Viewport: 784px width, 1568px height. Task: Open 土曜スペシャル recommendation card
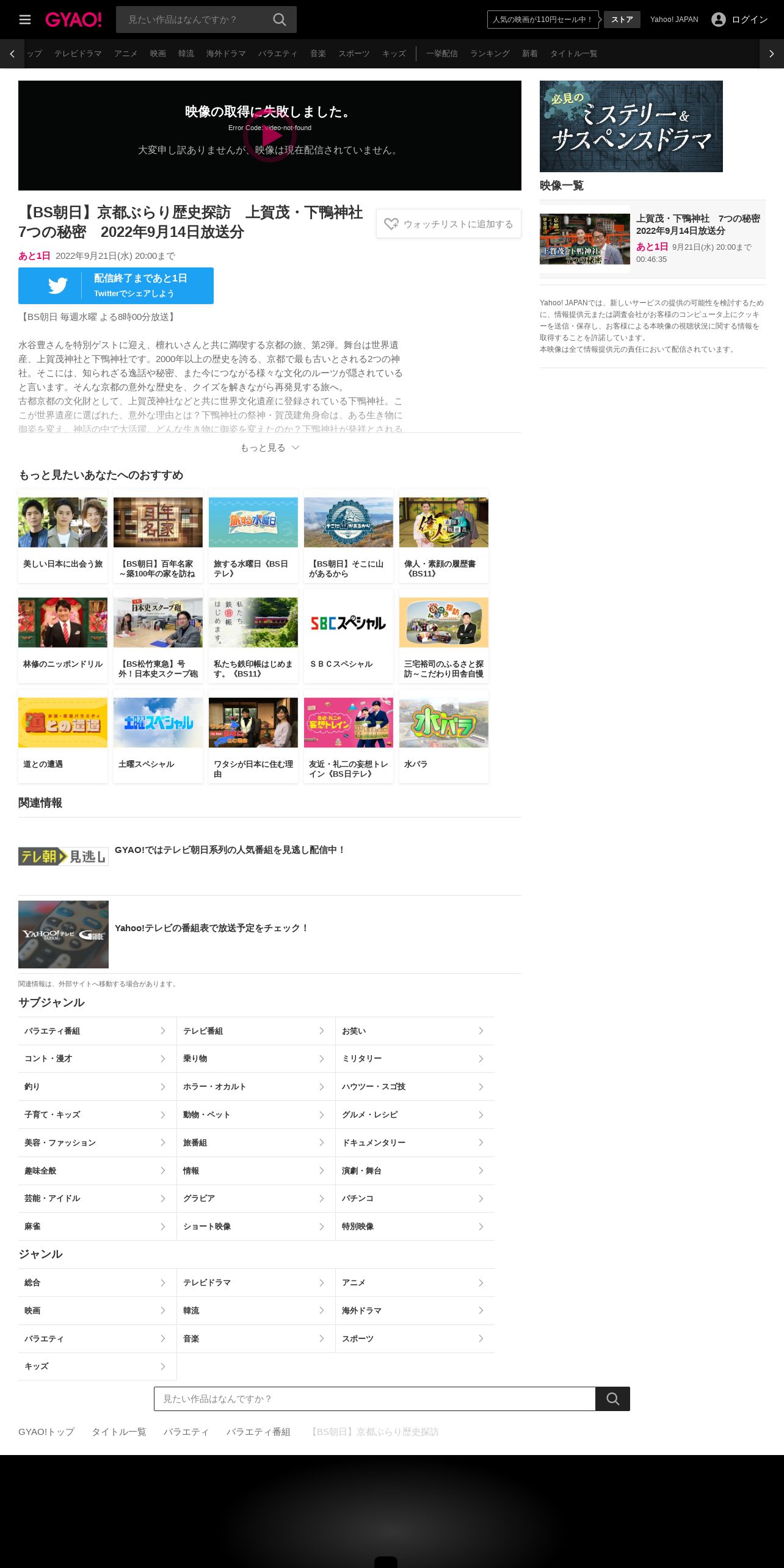coord(158,736)
